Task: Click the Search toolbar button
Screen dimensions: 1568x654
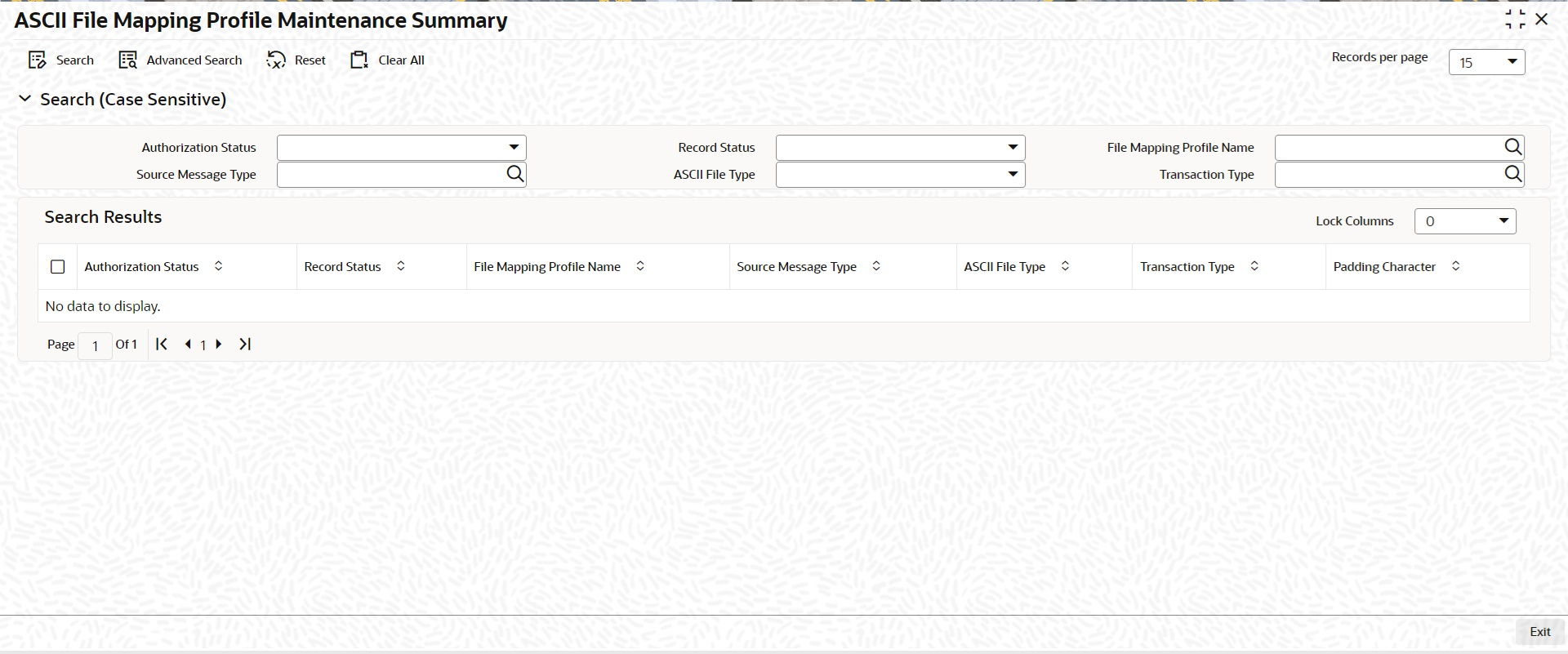Action: tap(61, 60)
